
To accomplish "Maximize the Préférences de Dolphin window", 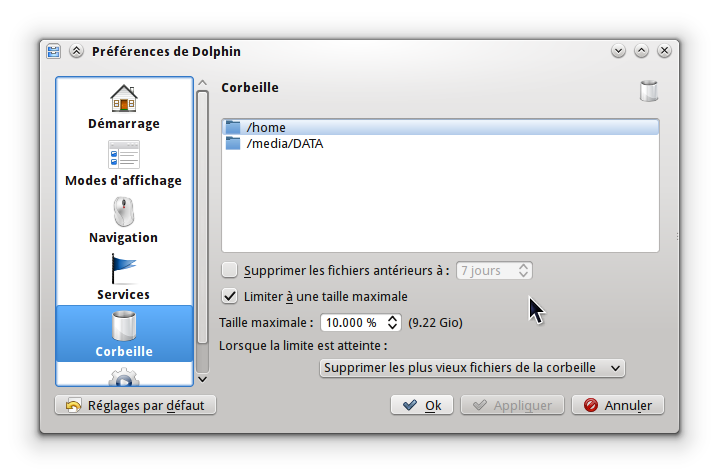I will coord(641,50).
